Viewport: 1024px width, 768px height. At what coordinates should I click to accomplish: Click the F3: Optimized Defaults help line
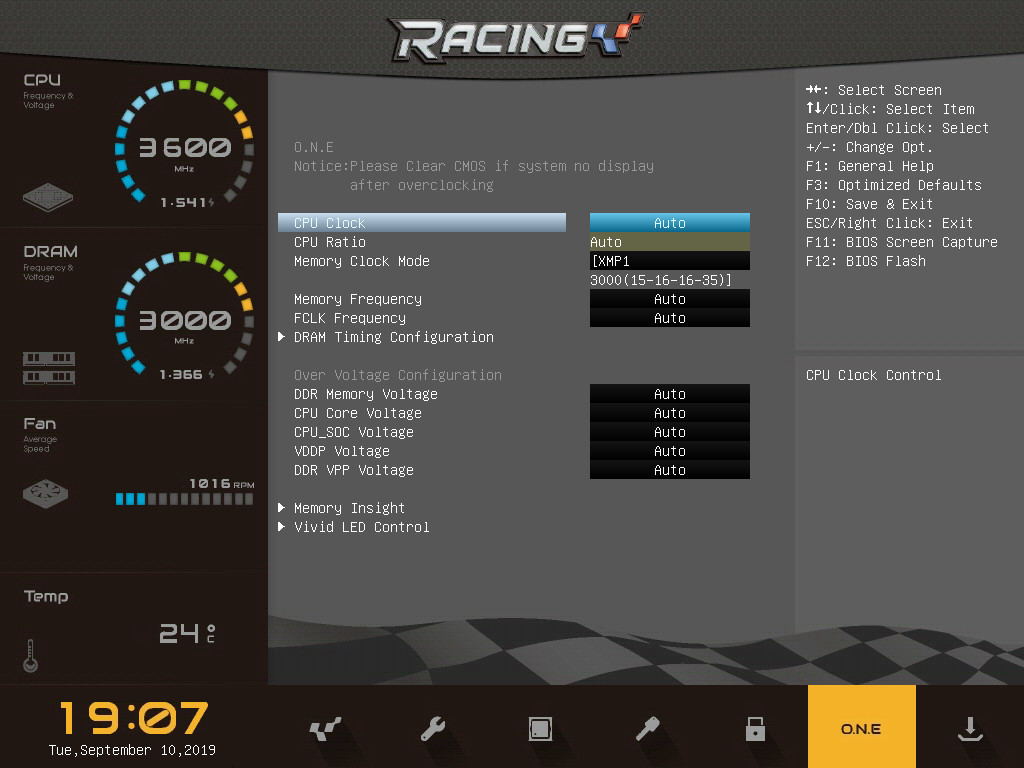(x=893, y=185)
